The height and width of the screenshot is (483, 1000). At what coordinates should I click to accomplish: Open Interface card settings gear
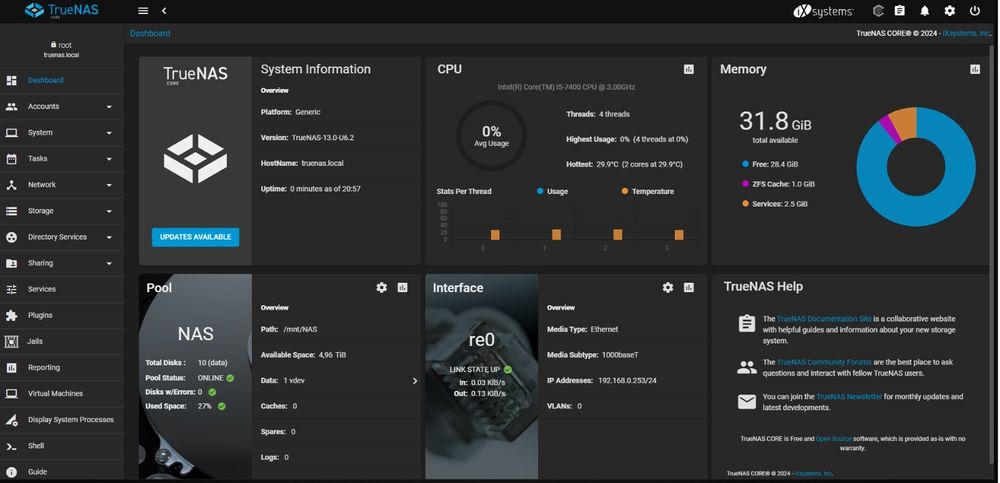(x=668, y=288)
